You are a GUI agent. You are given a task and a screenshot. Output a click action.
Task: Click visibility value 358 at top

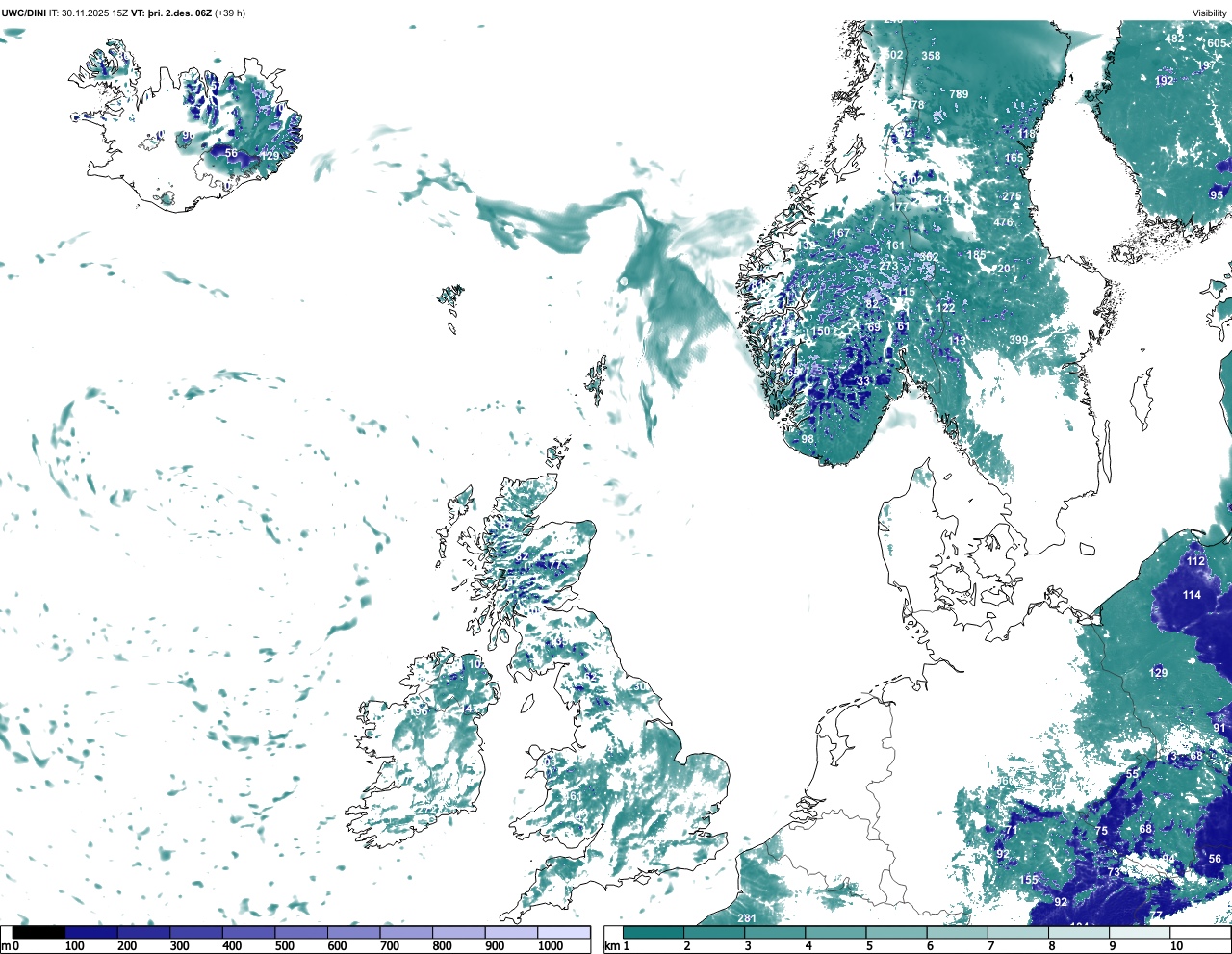coord(931,56)
